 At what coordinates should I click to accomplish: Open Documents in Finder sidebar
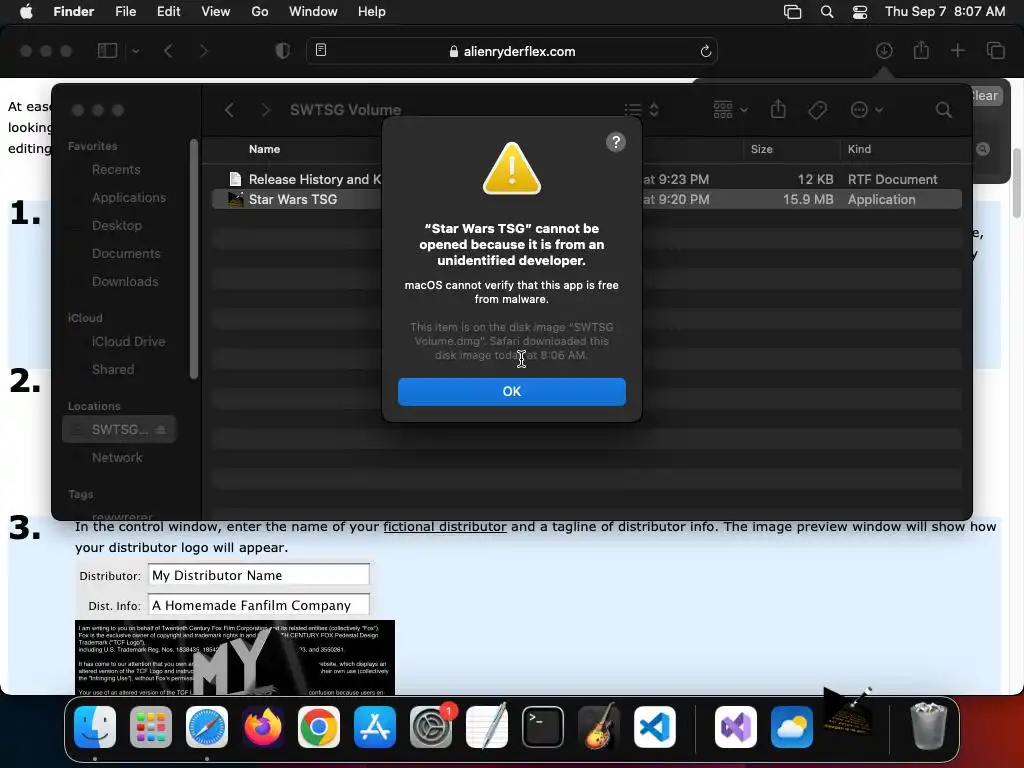125,253
